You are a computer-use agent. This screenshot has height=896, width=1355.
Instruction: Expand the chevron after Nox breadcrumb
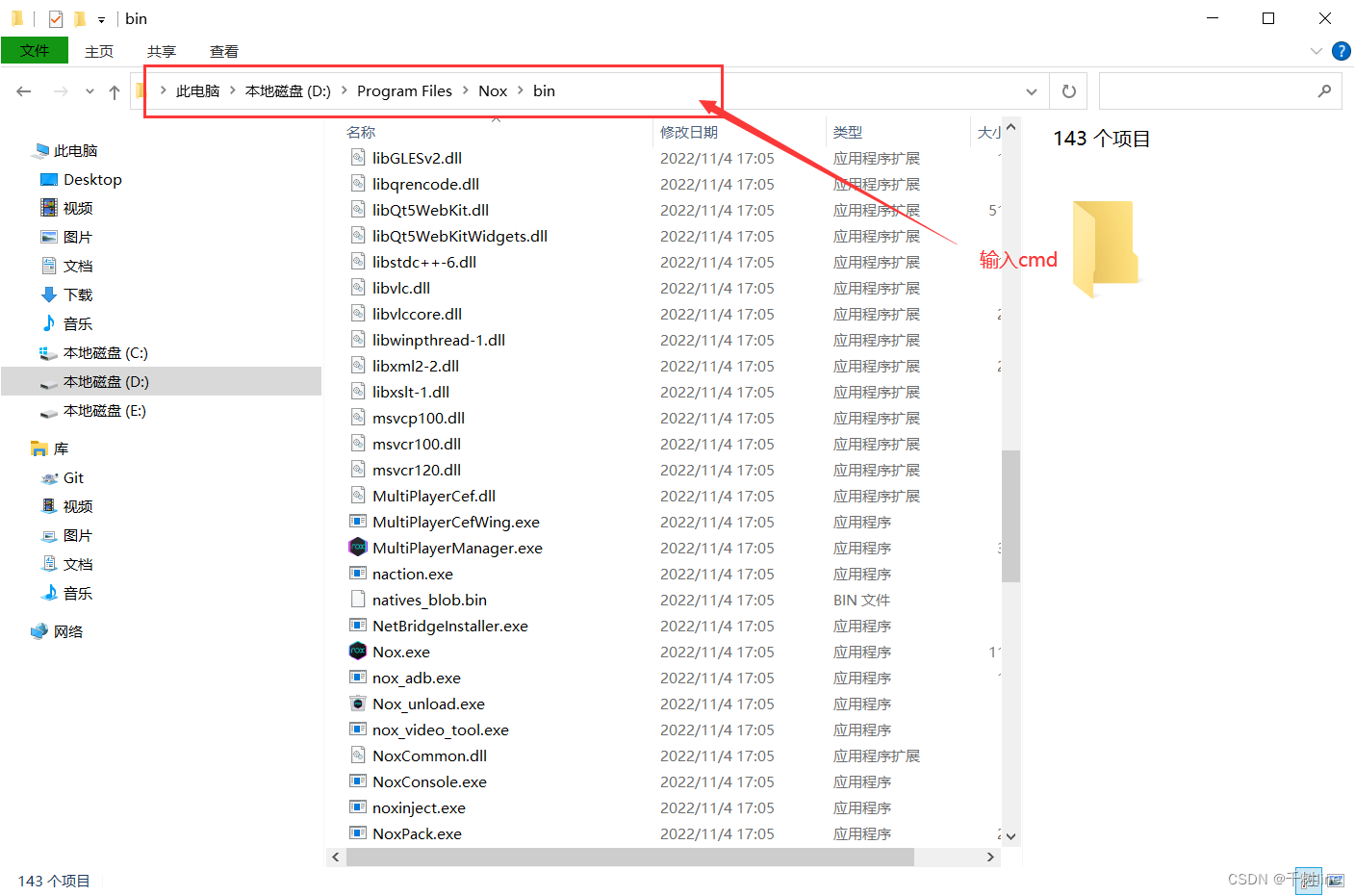coord(521,90)
